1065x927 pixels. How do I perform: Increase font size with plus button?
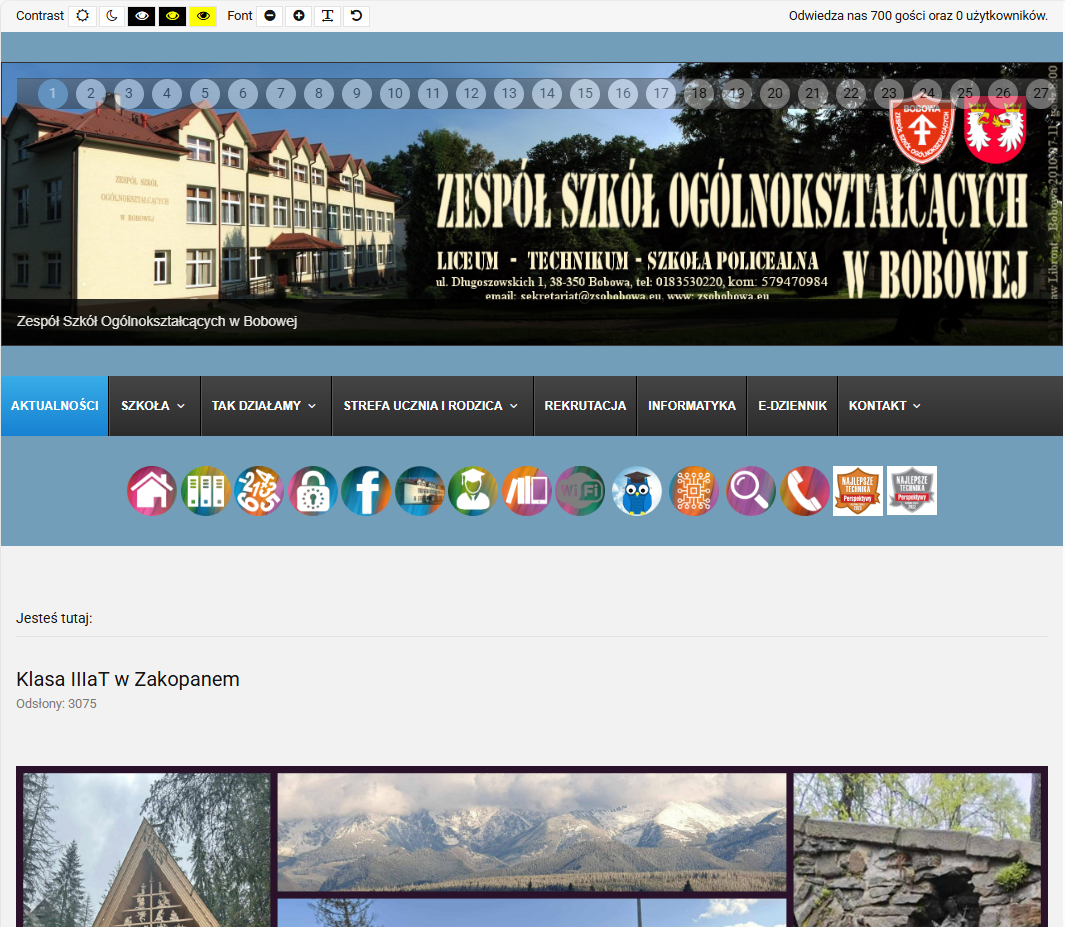298,16
